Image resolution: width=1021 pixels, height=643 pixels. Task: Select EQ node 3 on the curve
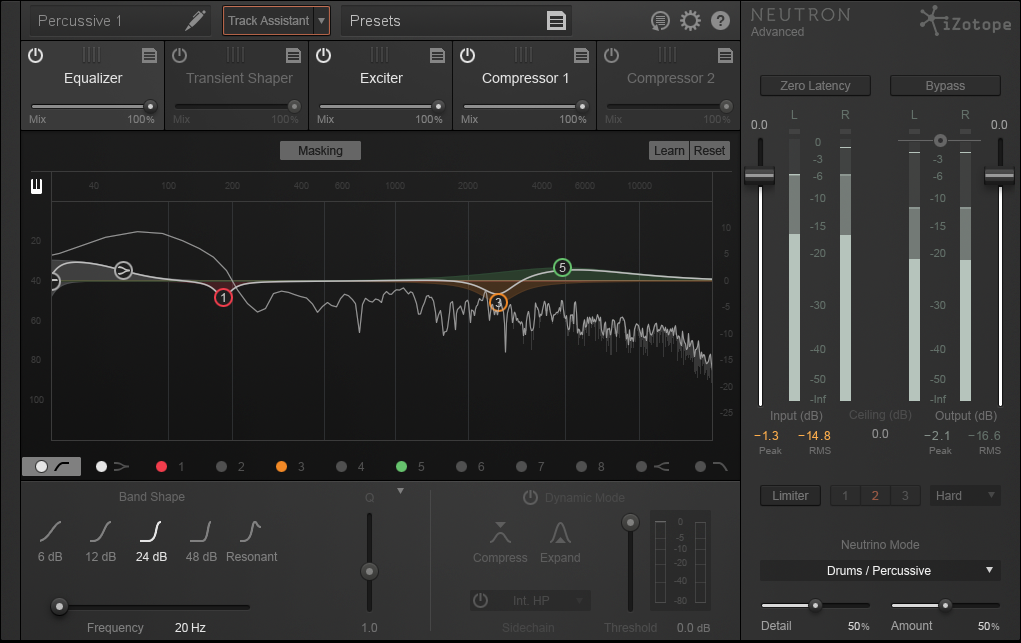tap(498, 302)
